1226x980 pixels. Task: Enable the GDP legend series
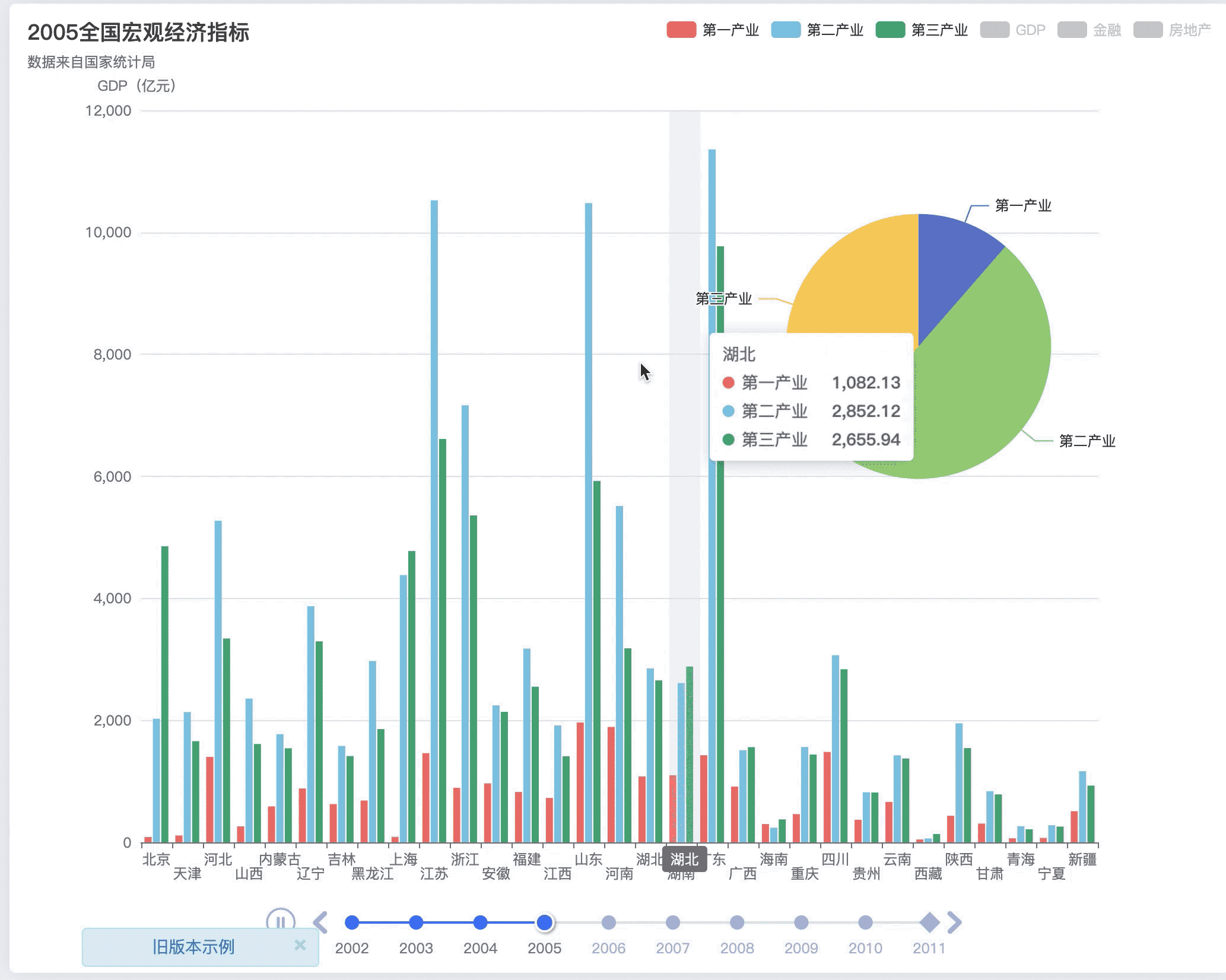point(1013,30)
